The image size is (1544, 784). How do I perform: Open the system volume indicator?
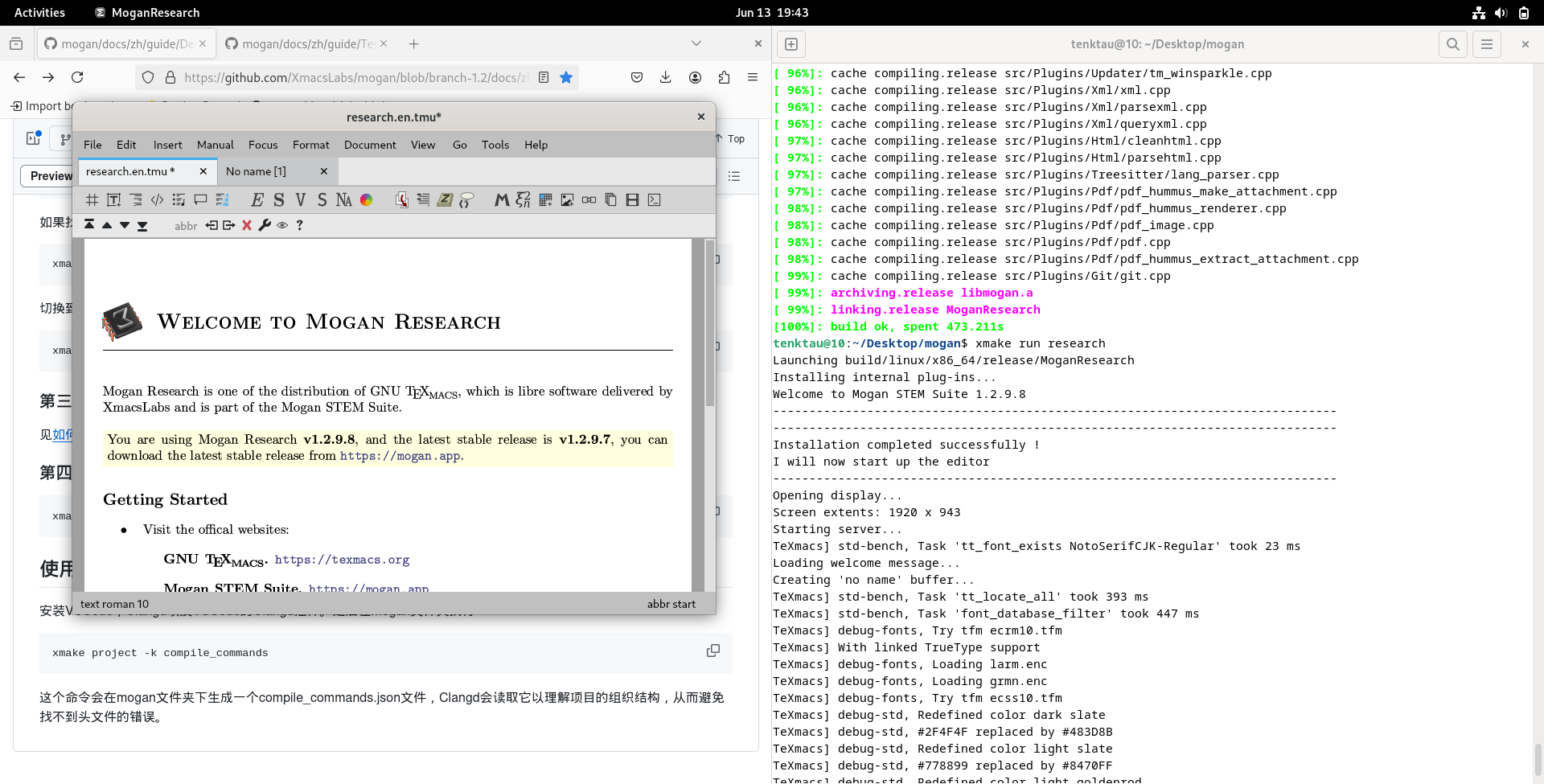coord(1501,12)
